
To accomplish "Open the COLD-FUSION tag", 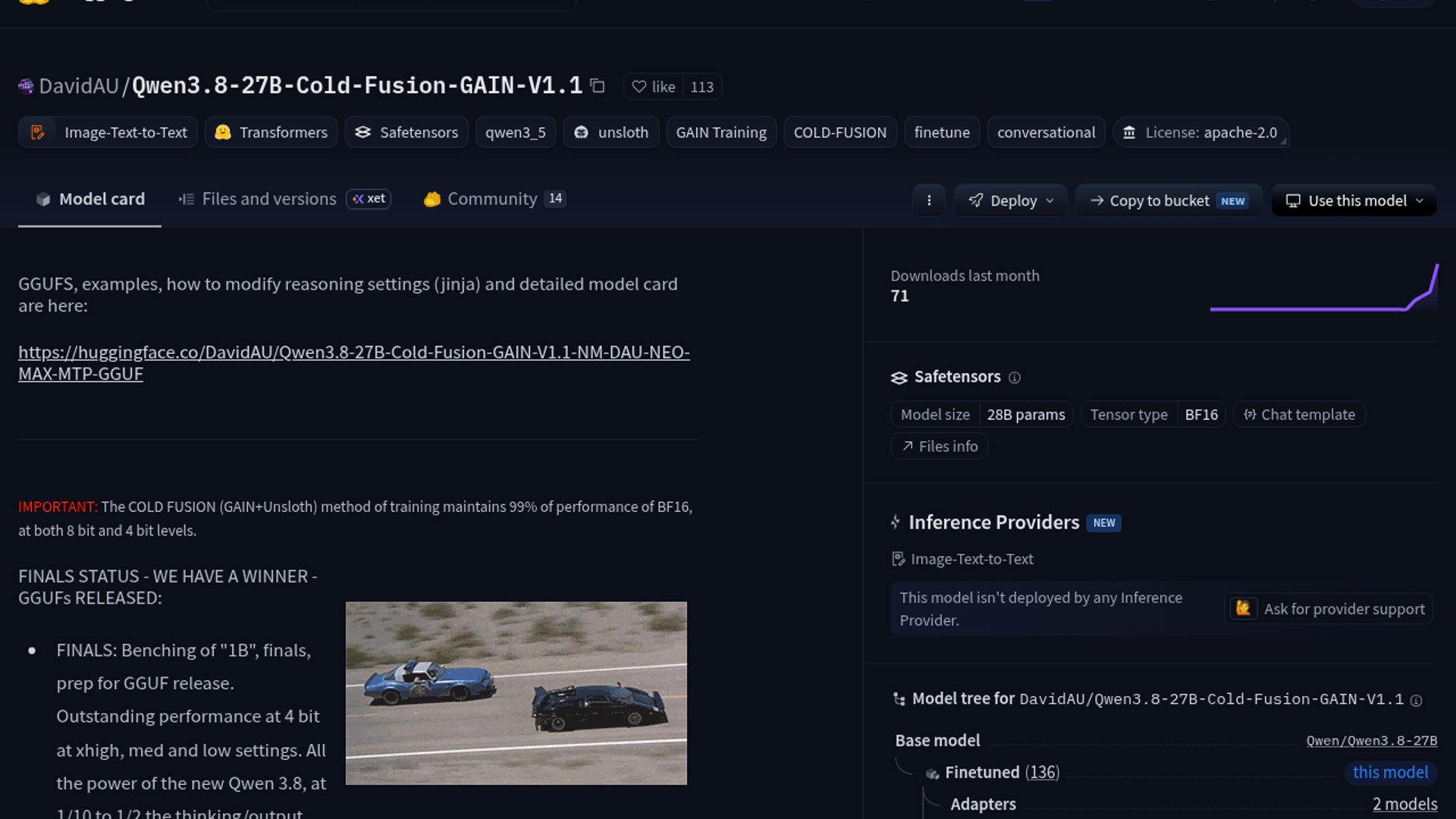I will point(840,132).
